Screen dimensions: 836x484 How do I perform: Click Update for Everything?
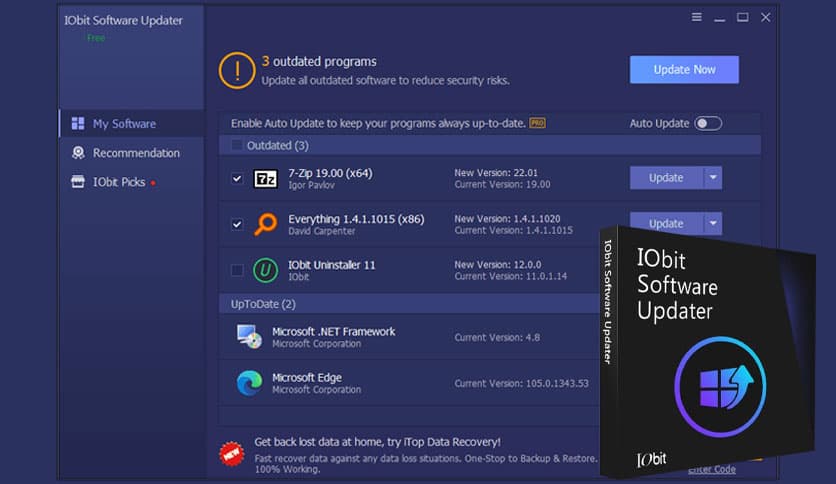pyautogui.click(x=666, y=223)
